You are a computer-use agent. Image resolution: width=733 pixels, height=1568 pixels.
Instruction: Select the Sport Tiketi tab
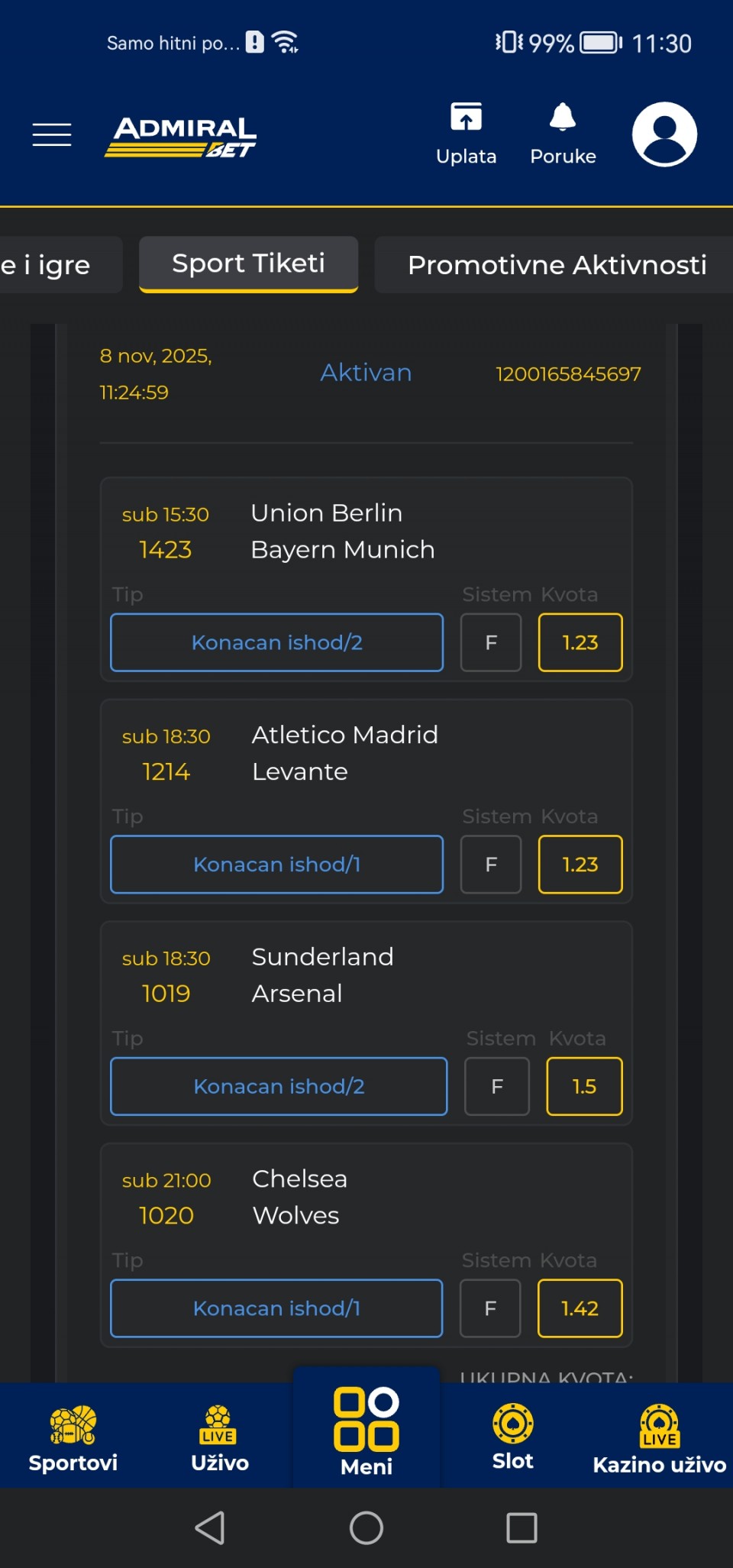coord(248,263)
